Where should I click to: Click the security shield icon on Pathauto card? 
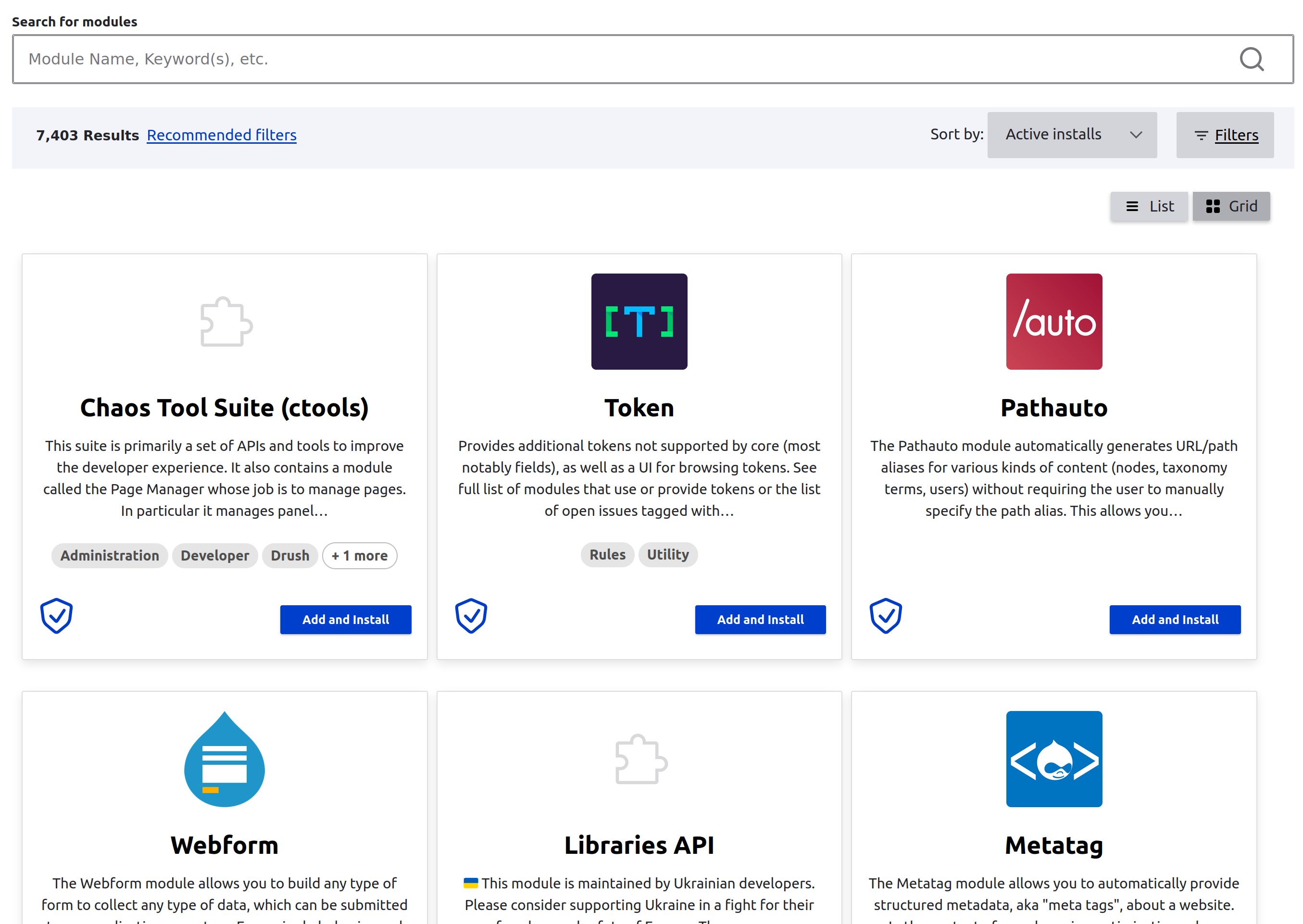[885, 615]
